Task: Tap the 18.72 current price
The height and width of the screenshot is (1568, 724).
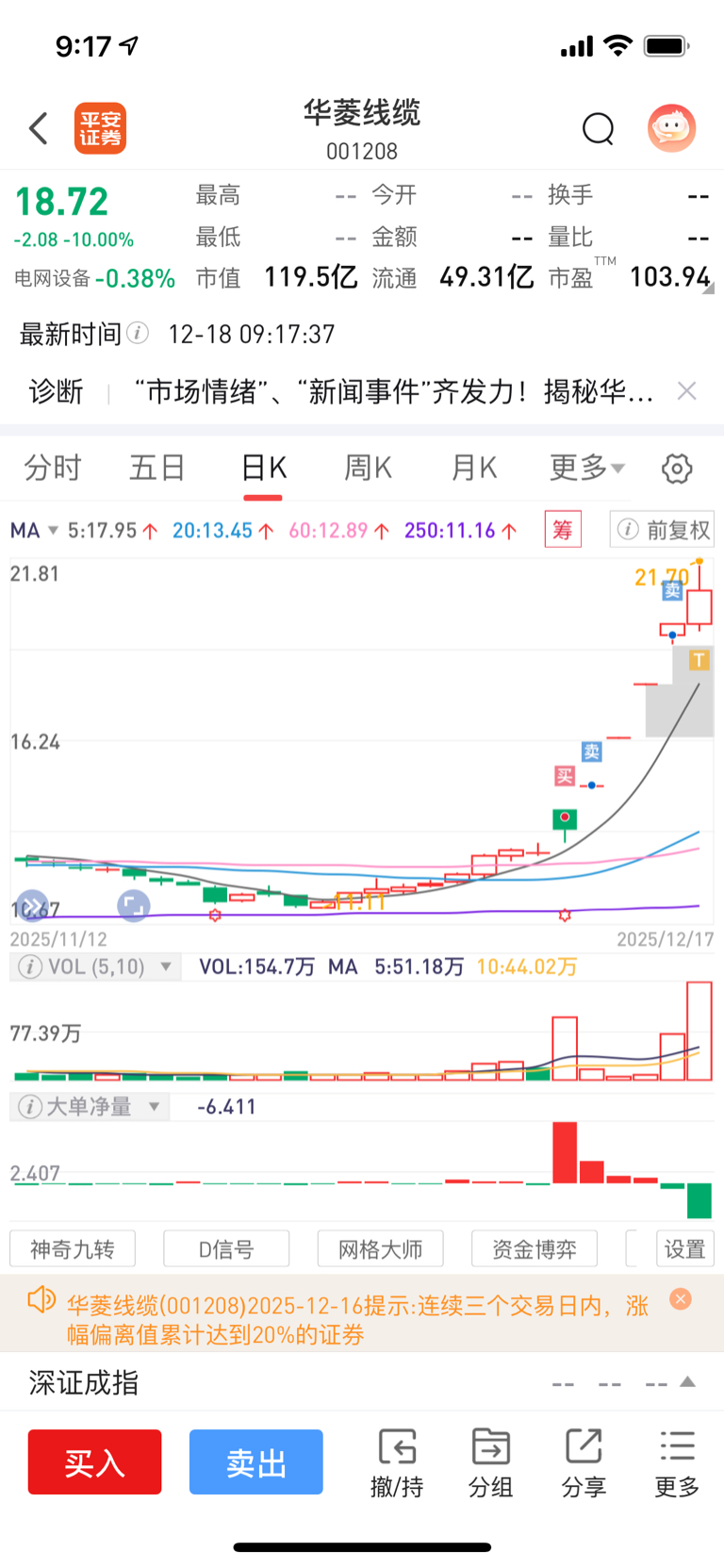Action: [62, 202]
